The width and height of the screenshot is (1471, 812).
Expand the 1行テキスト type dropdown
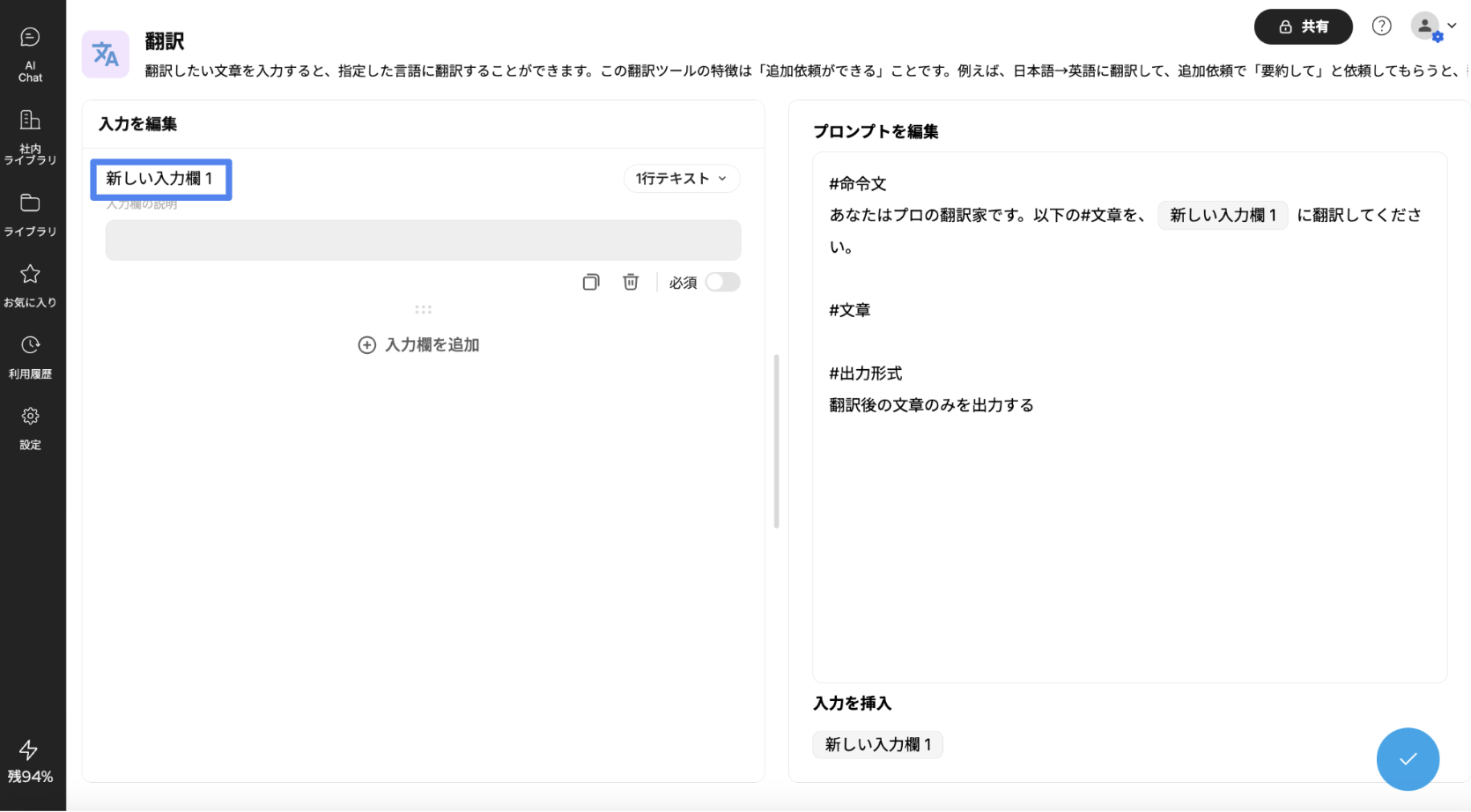tap(681, 179)
